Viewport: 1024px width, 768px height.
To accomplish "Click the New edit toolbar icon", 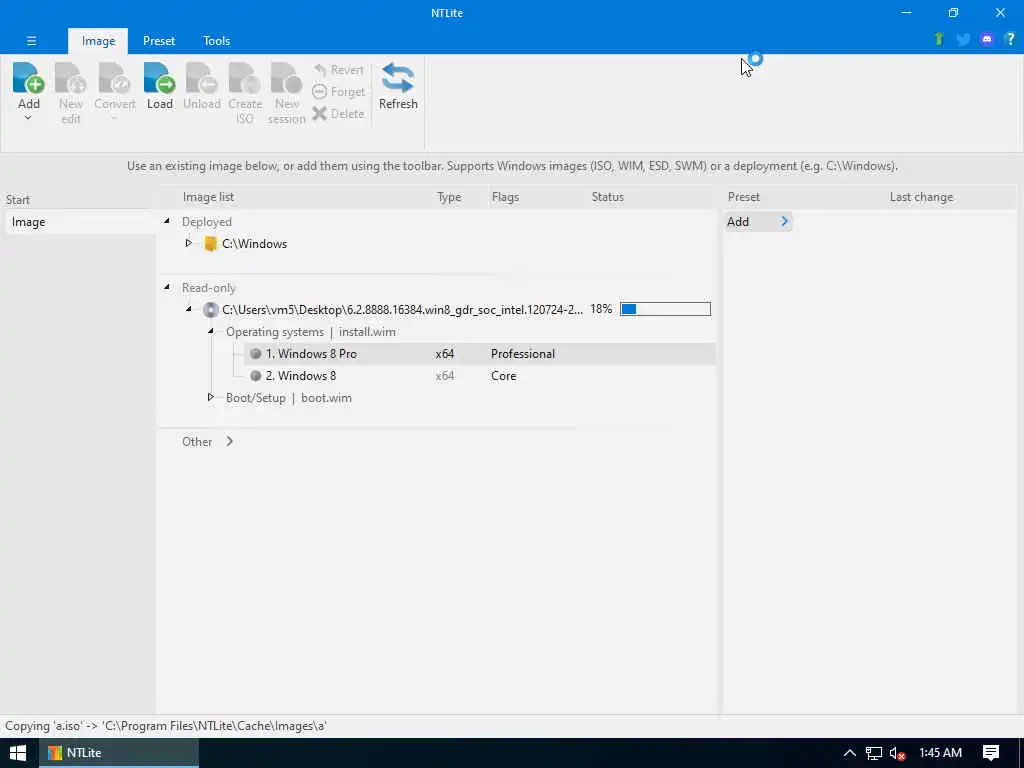I will tap(71, 78).
